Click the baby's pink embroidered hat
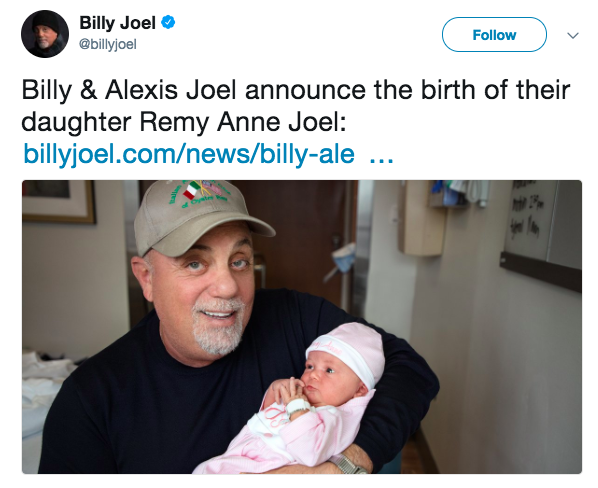 click(x=346, y=351)
